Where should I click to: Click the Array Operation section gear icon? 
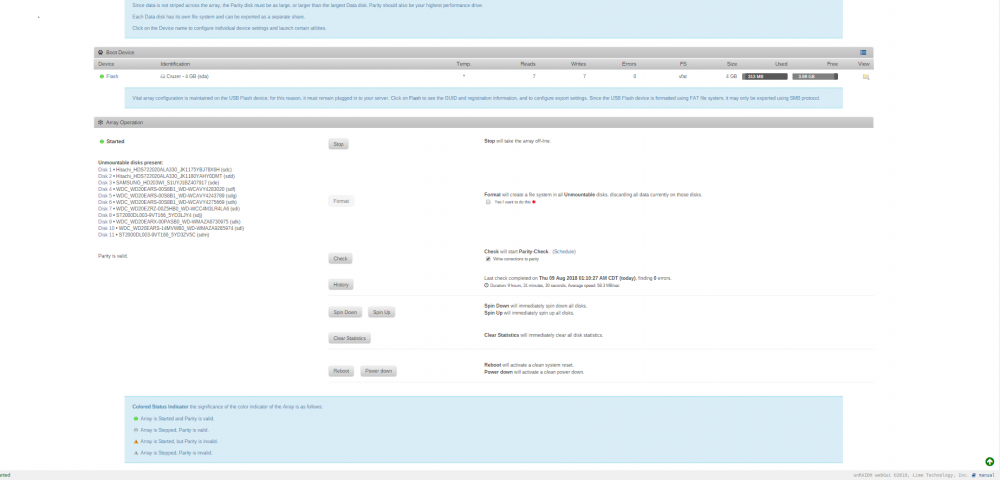pyautogui.click(x=100, y=122)
